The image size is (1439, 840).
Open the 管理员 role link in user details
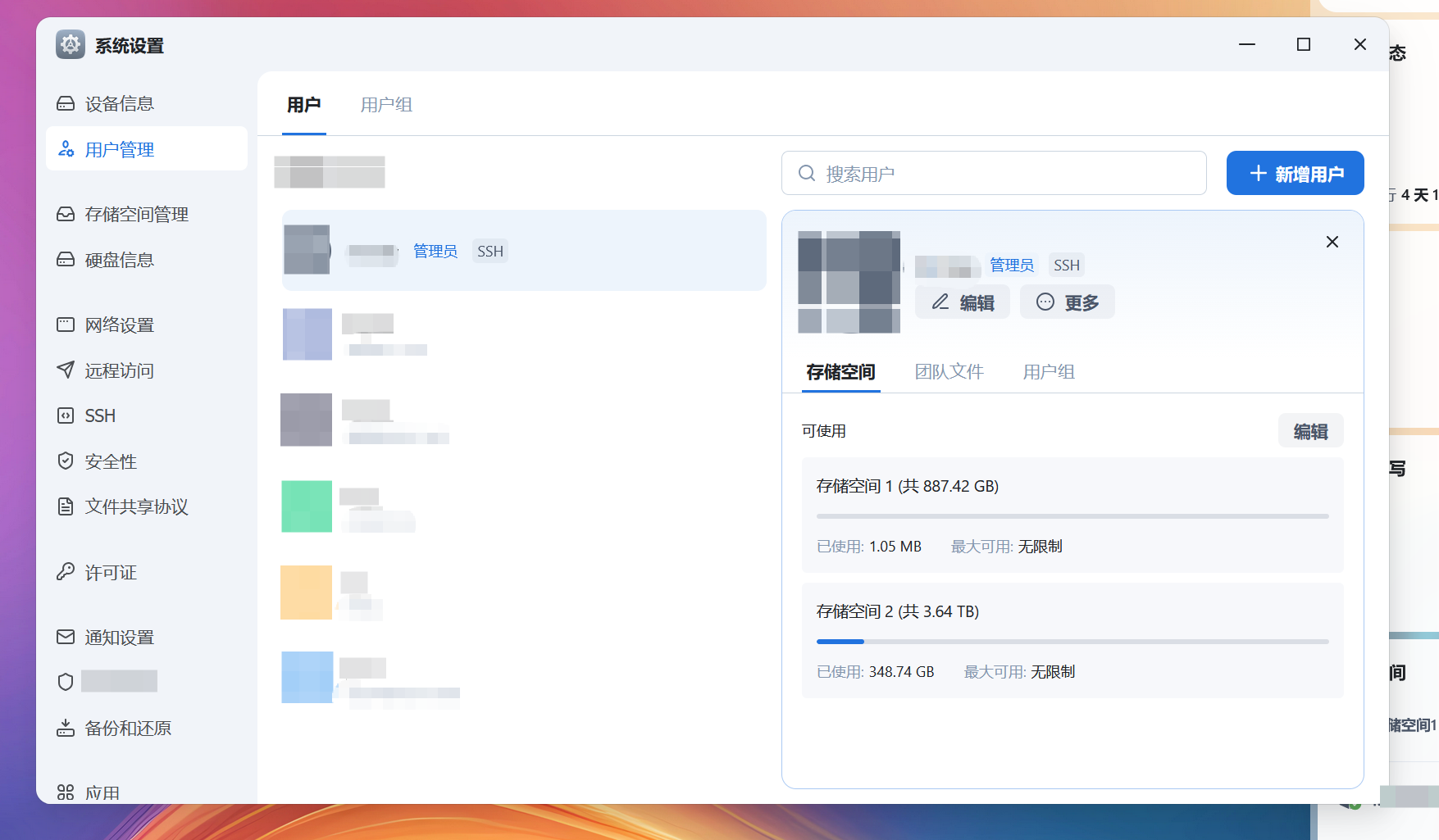[x=1011, y=265]
